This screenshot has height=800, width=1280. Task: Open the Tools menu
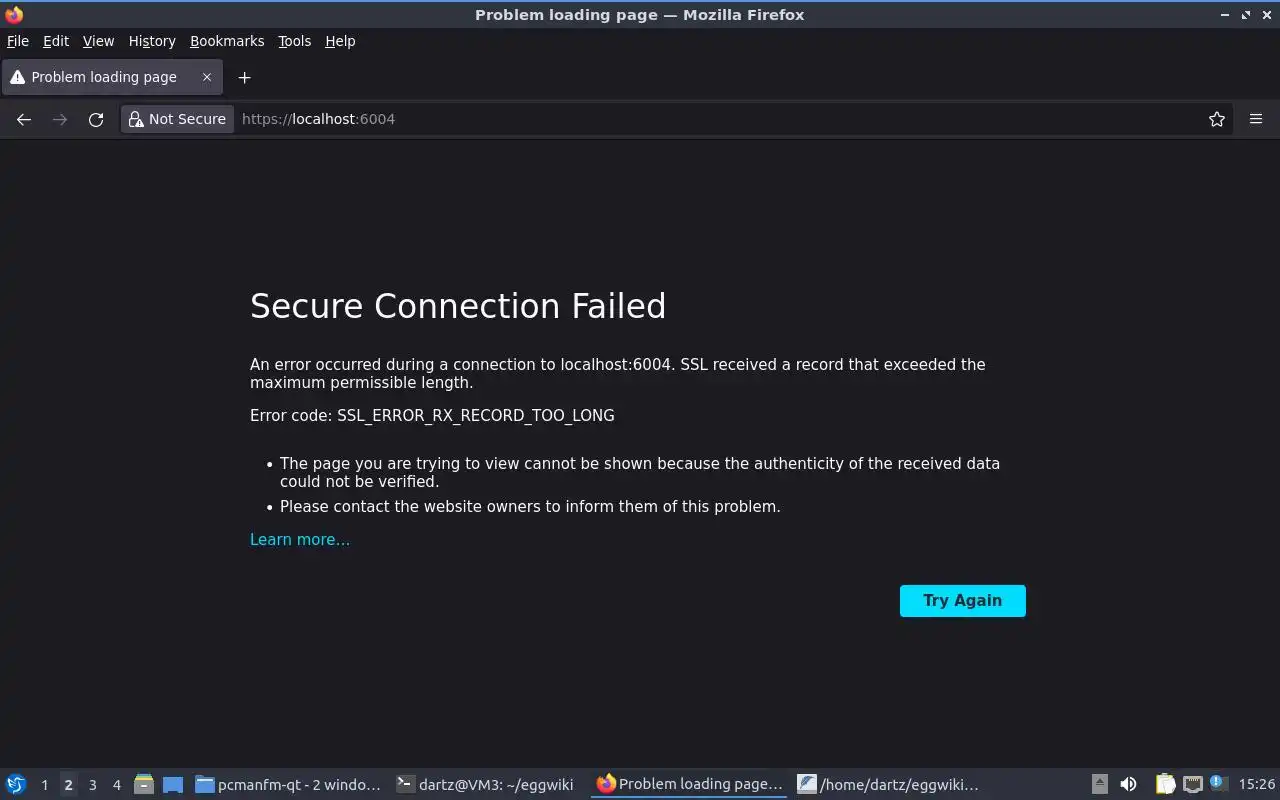[x=294, y=41]
